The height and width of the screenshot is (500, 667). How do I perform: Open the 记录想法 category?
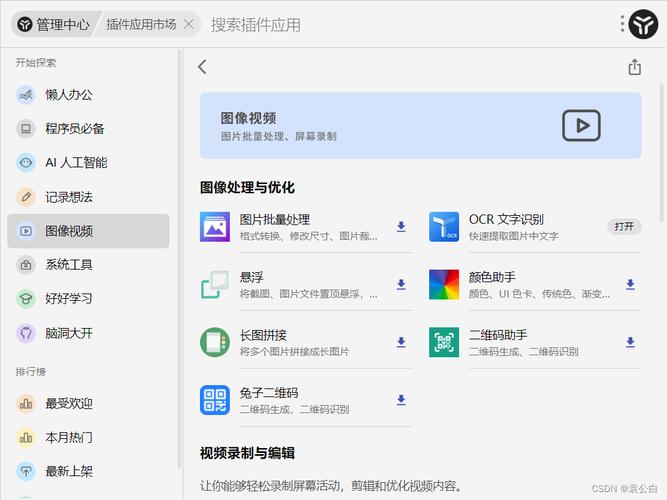(88, 197)
